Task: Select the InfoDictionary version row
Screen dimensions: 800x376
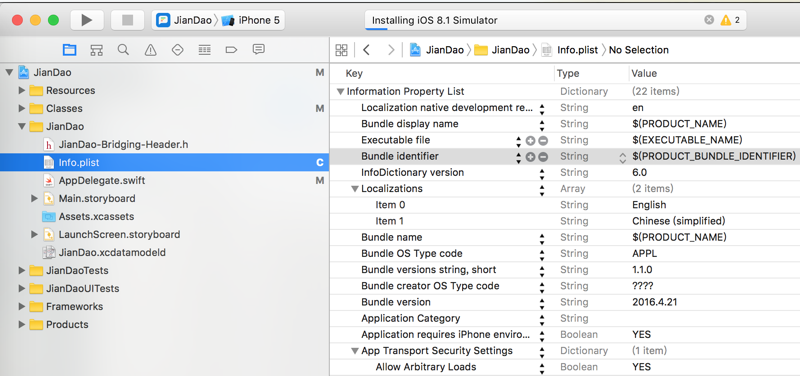Action: (565, 172)
